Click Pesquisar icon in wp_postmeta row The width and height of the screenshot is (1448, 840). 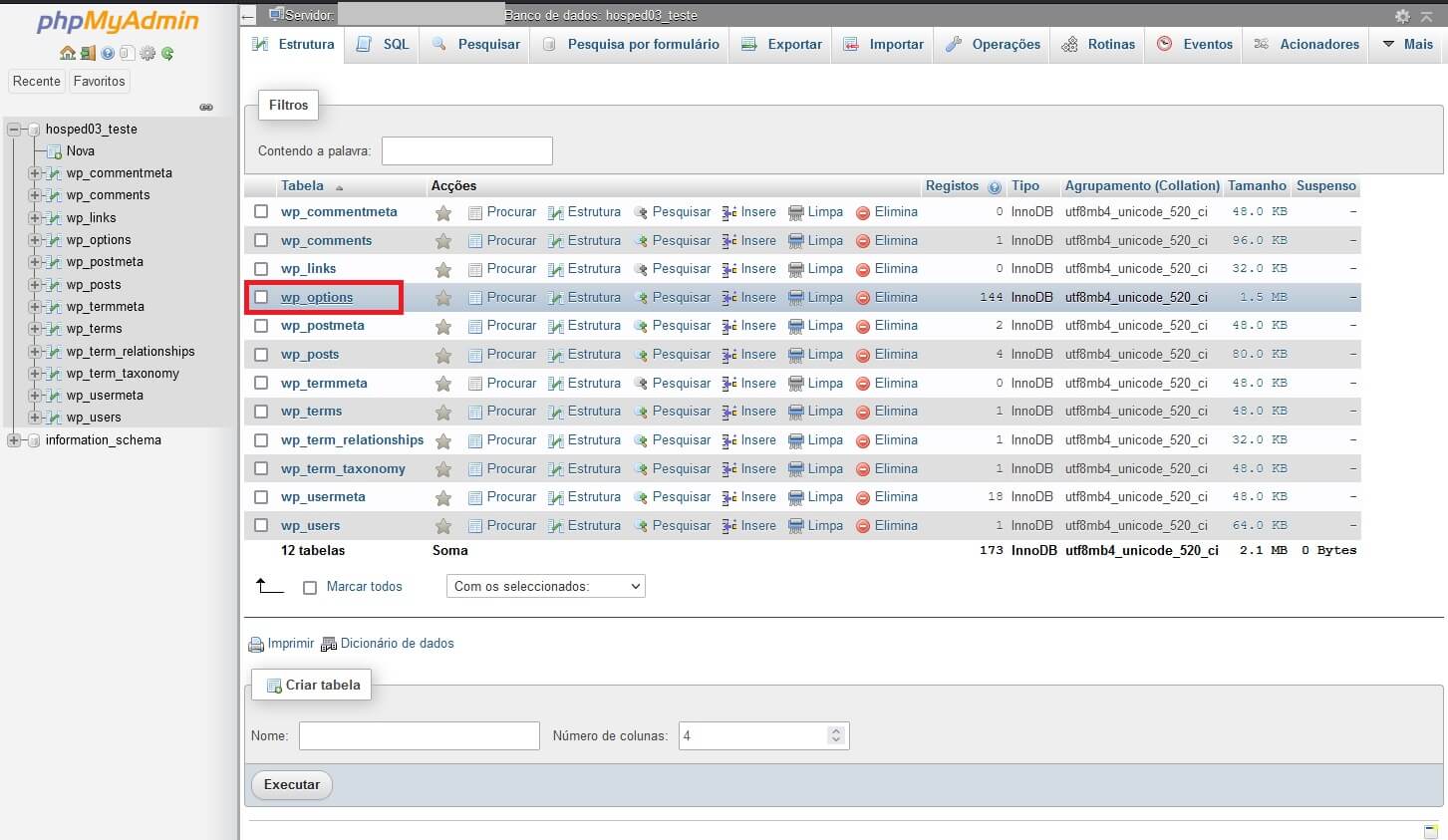pos(641,326)
